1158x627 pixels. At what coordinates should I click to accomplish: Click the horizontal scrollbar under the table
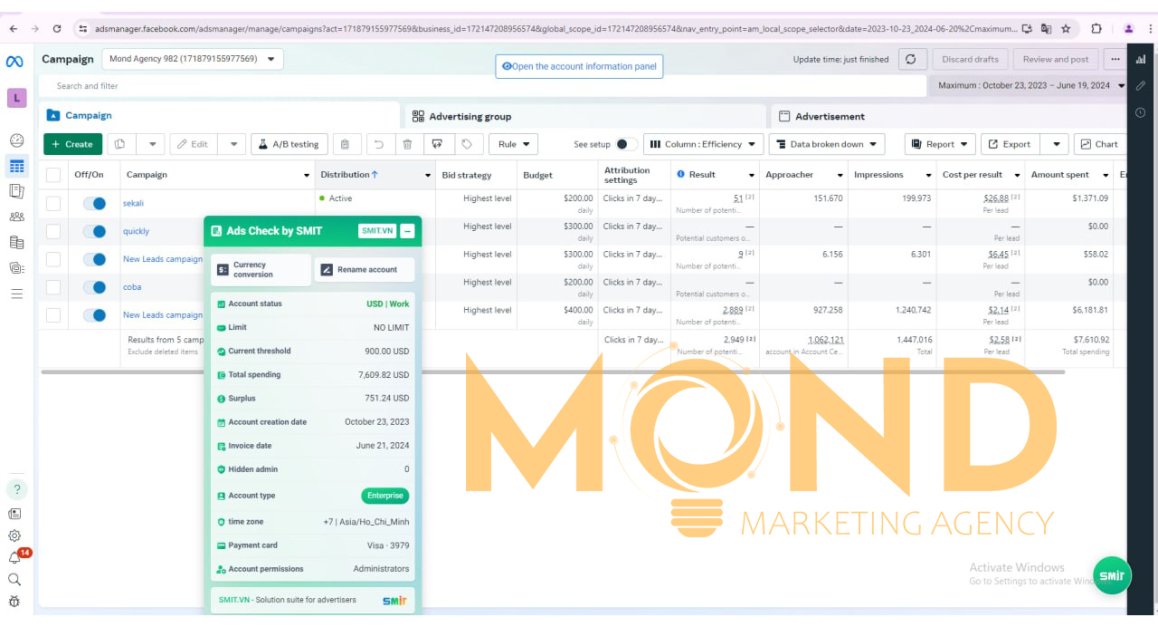[553, 372]
